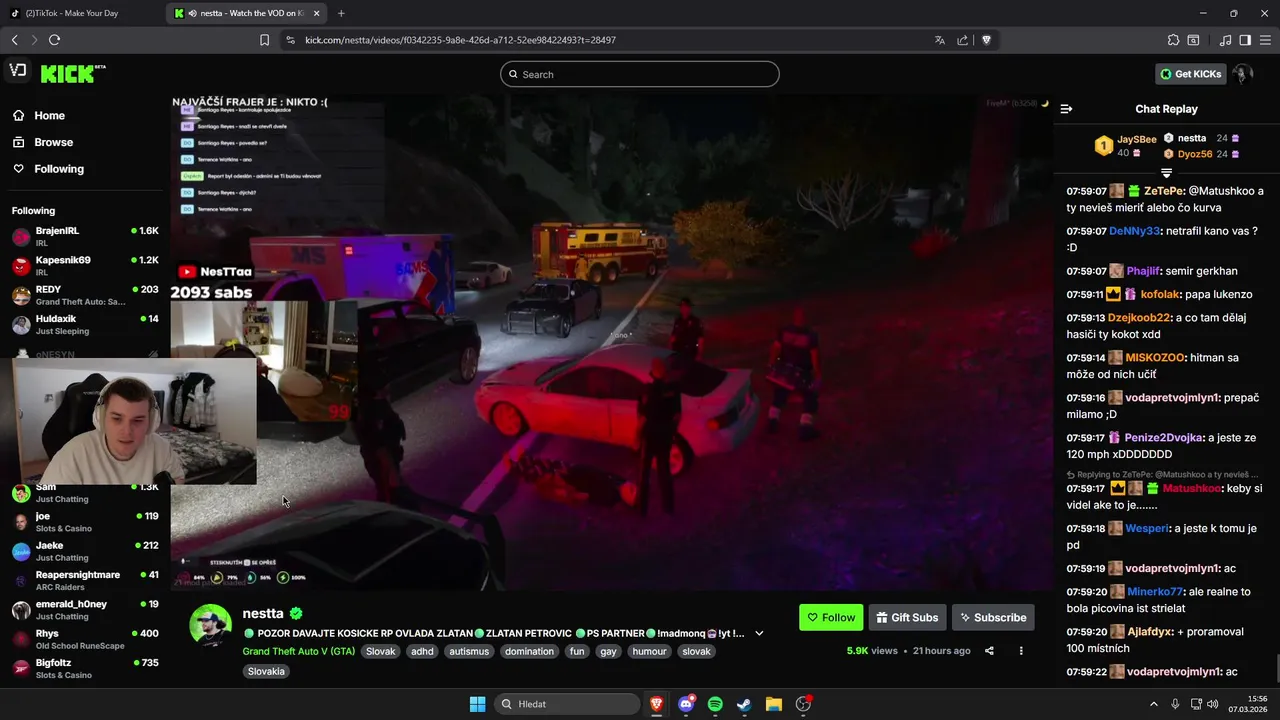The width and height of the screenshot is (1280, 720).
Task: Open the media control music-note icon
Action: pyautogui.click(x=1226, y=40)
